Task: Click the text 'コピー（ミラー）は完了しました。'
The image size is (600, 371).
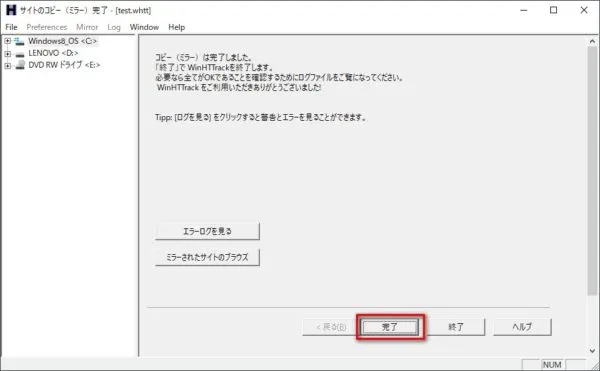Action: (204, 58)
